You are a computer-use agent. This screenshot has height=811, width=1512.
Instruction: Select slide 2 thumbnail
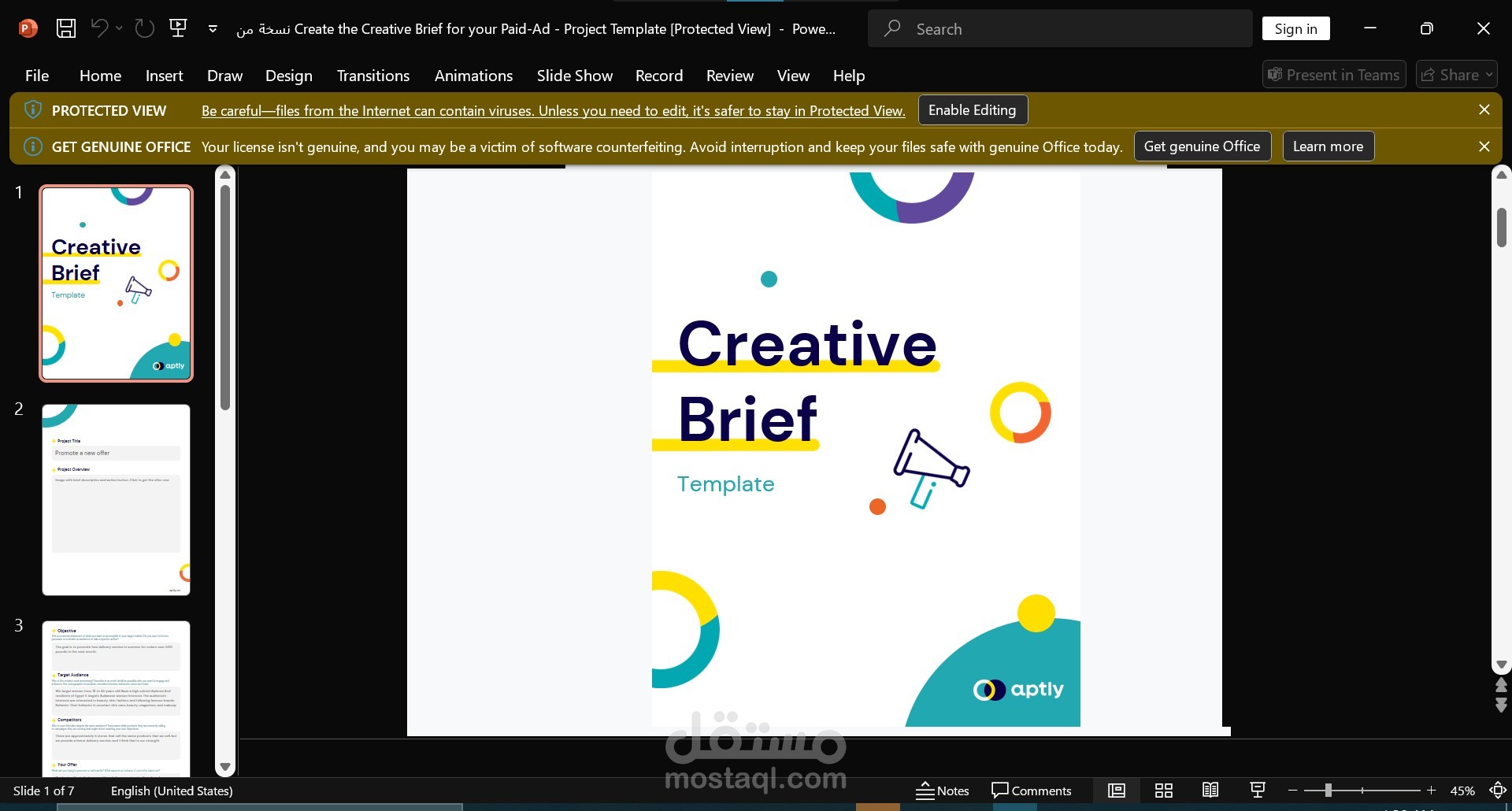(x=117, y=500)
